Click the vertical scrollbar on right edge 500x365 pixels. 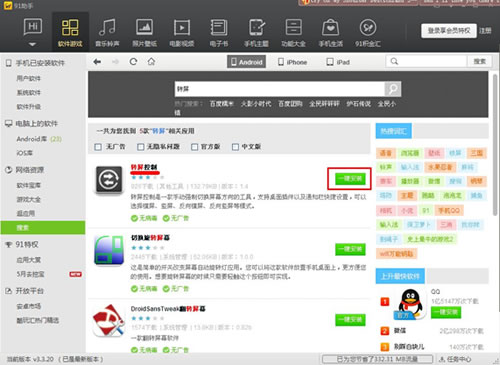point(495,145)
